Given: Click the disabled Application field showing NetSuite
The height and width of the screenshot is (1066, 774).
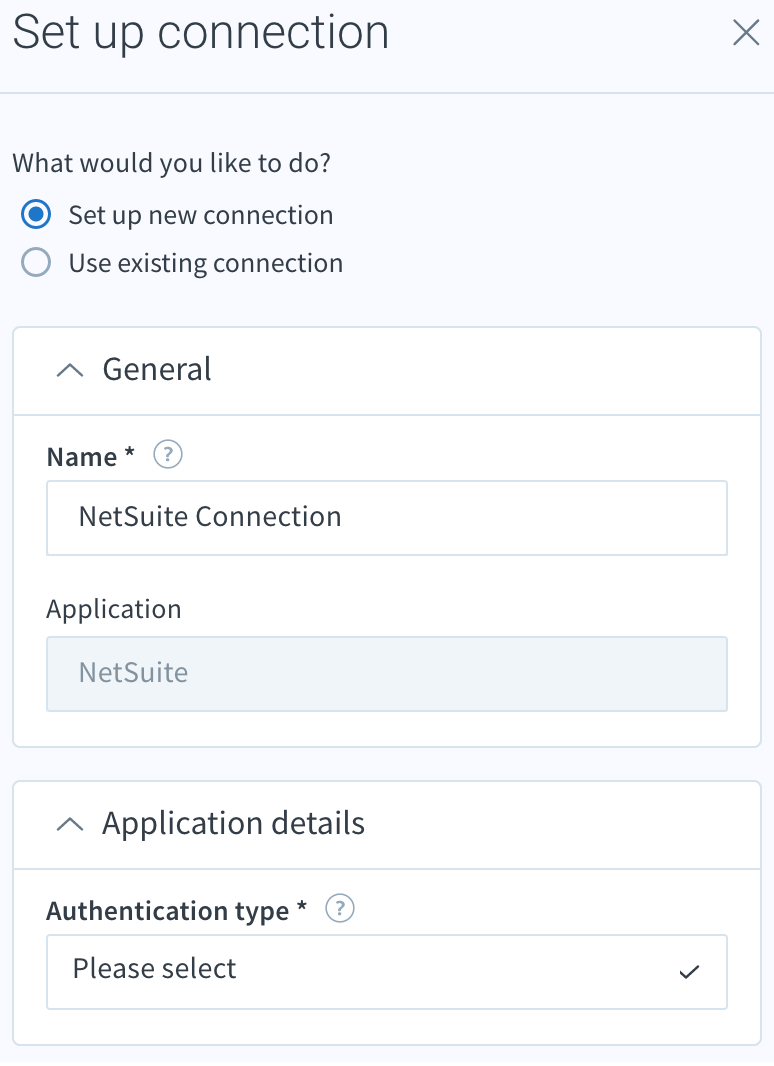Looking at the screenshot, I should pyautogui.click(x=387, y=674).
